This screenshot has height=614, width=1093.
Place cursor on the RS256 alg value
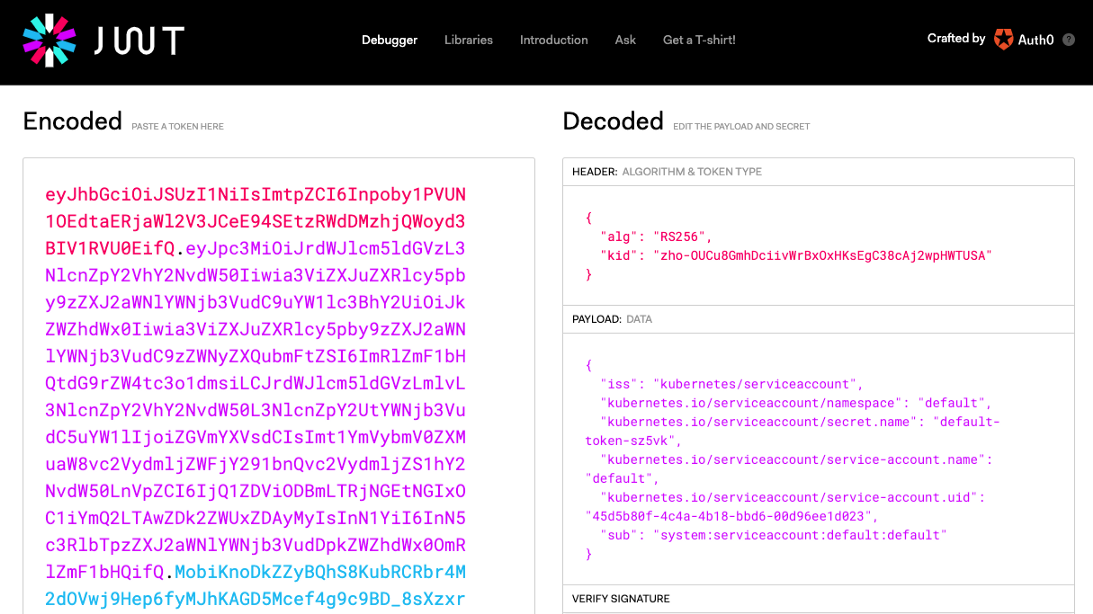click(x=682, y=237)
